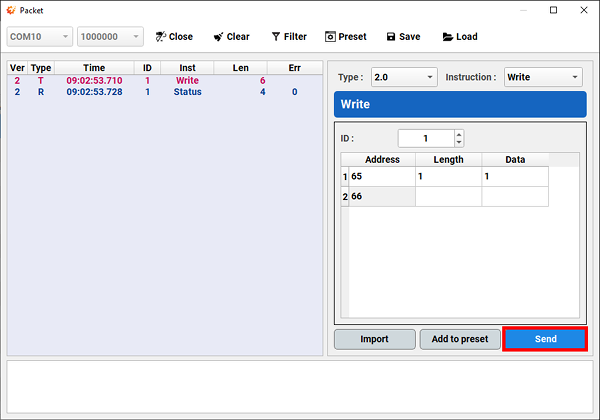The width and height of the screenshot is (600, 420).
Task: Click the Packet app icon in title bar
Action: [x=11, y=10]
